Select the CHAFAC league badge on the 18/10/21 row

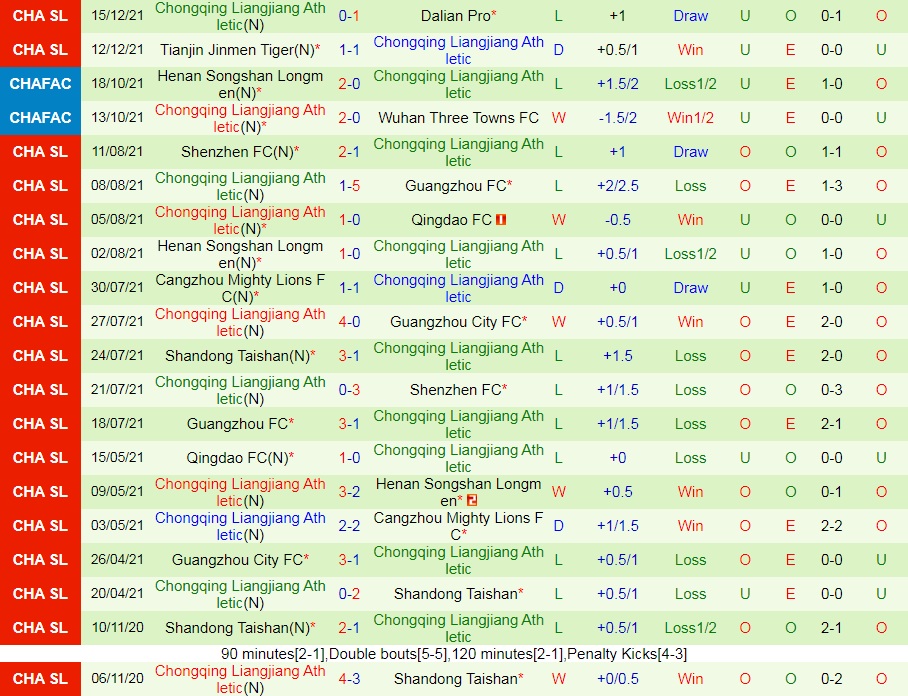40,84
